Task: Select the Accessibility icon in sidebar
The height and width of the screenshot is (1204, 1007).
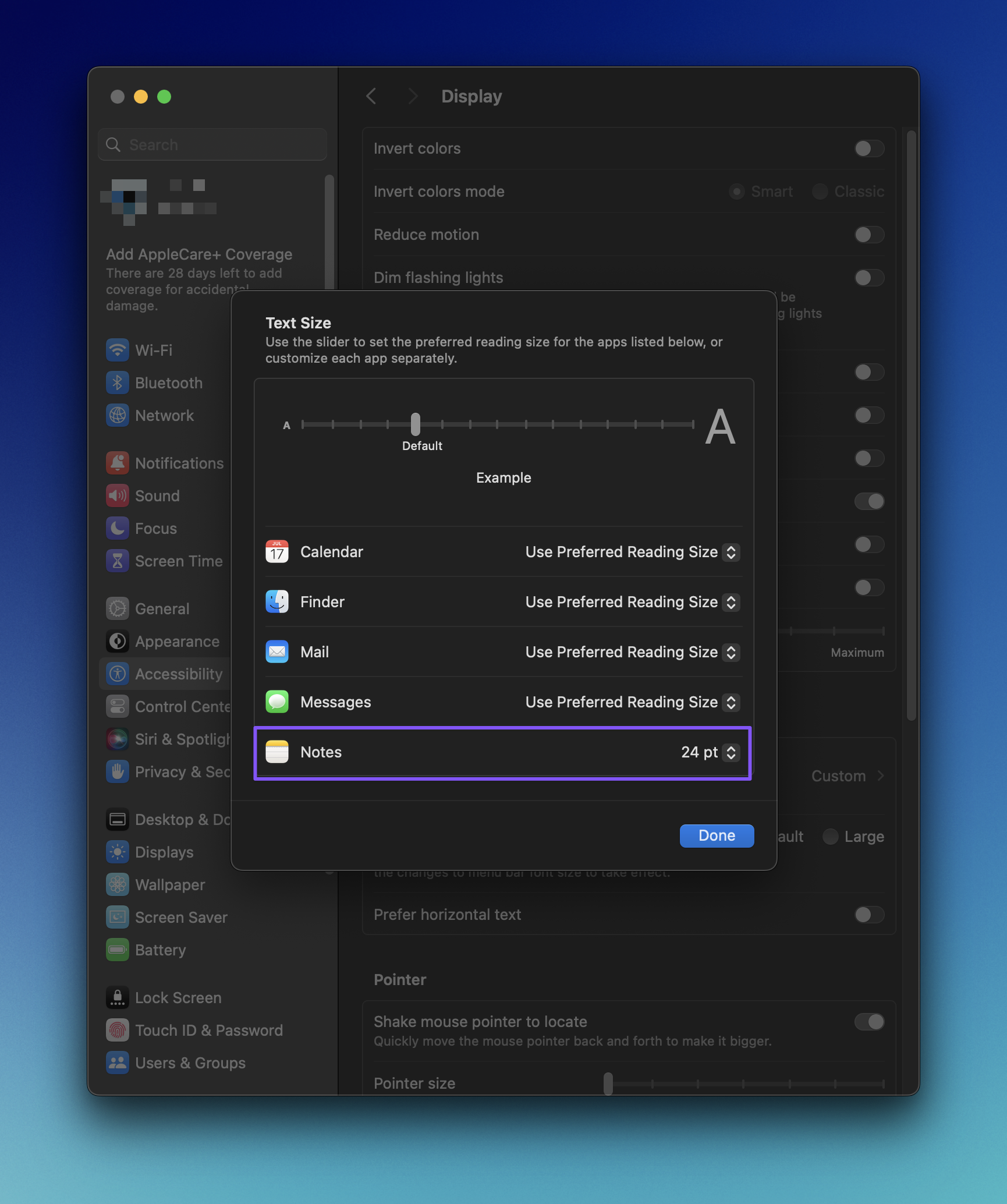Action: [118, 674]
